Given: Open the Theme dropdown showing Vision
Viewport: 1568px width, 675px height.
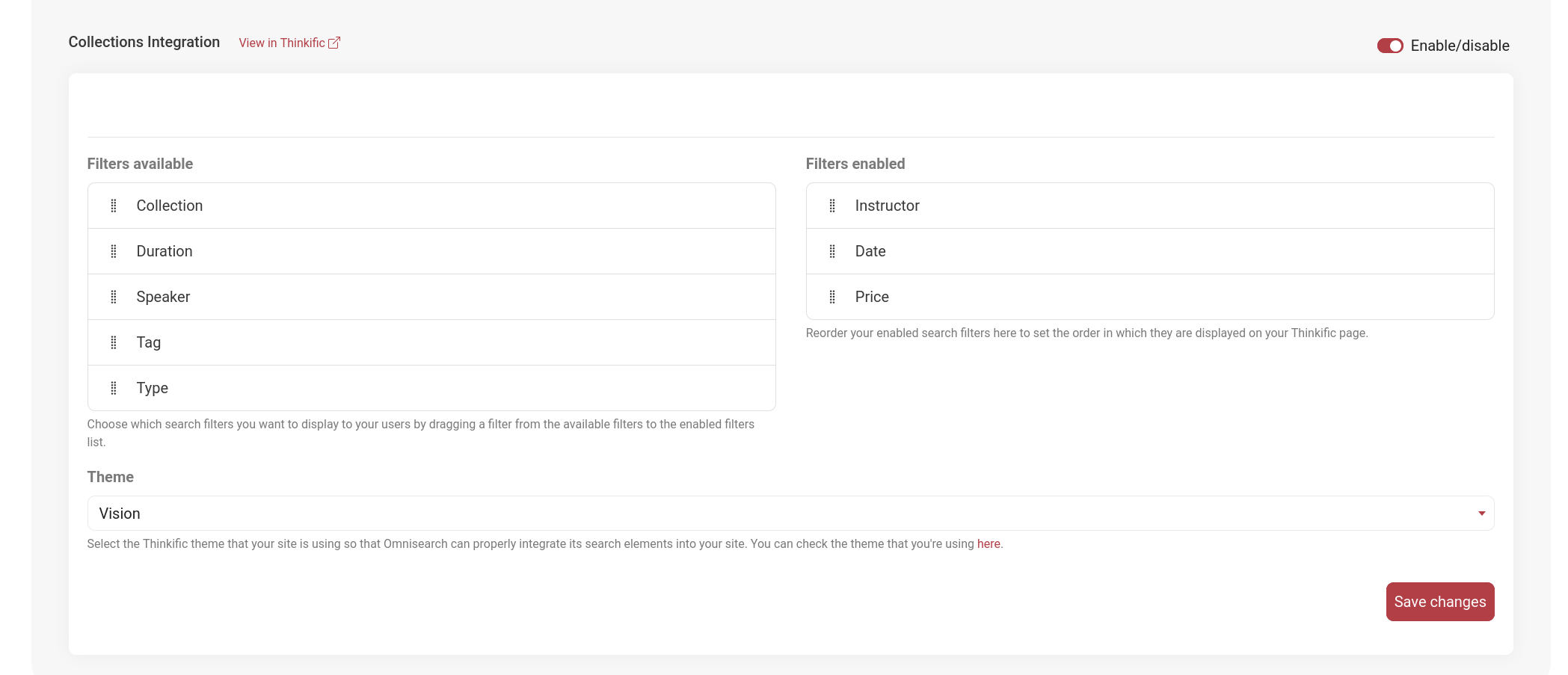Looking at the screenshot, I should [790, 514].
